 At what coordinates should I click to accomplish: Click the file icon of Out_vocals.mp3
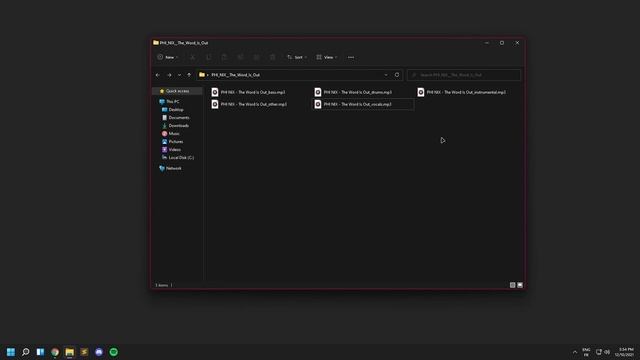(x=318, y=104)
